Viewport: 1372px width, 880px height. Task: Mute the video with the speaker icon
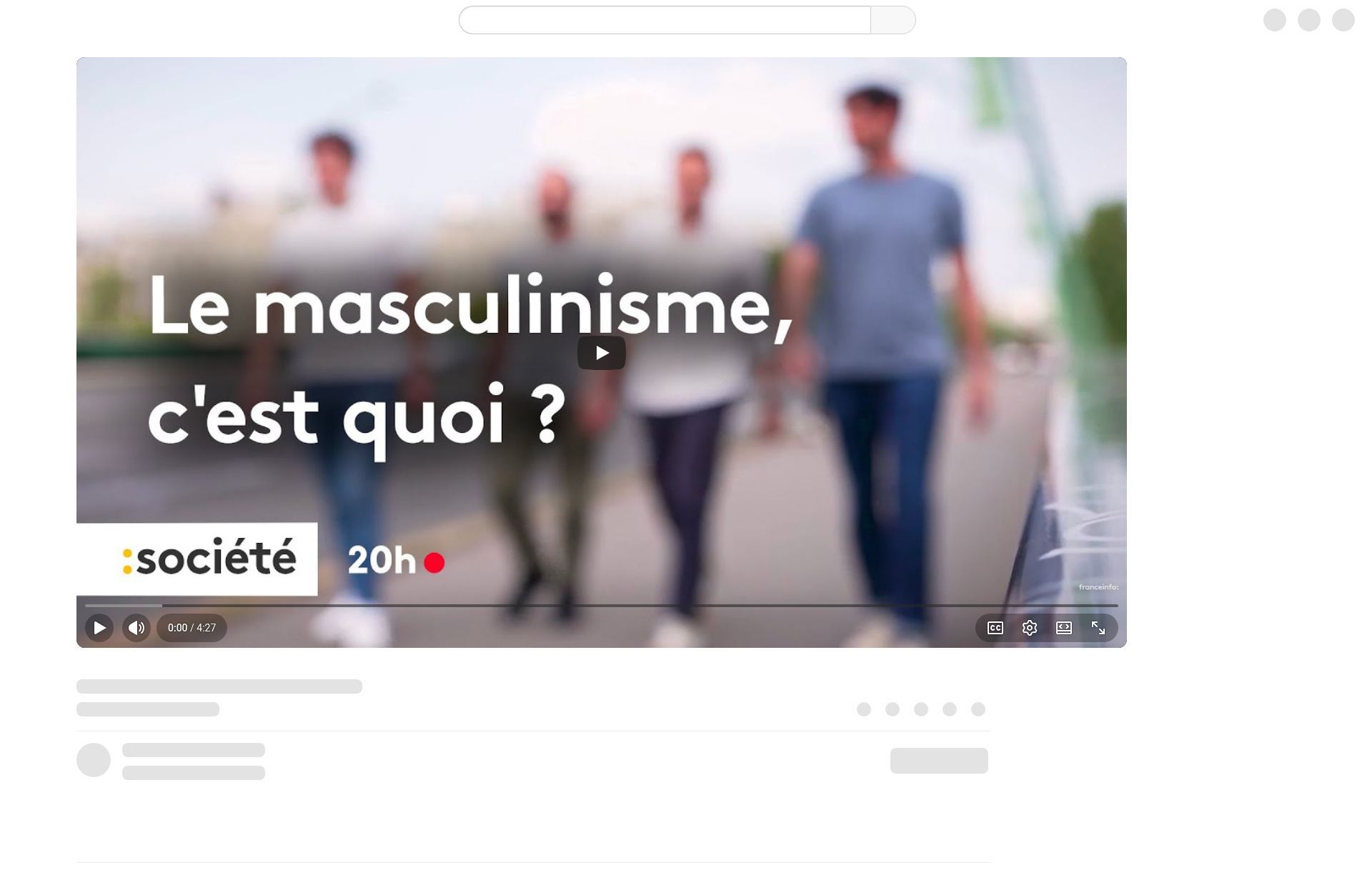[136, 628]
